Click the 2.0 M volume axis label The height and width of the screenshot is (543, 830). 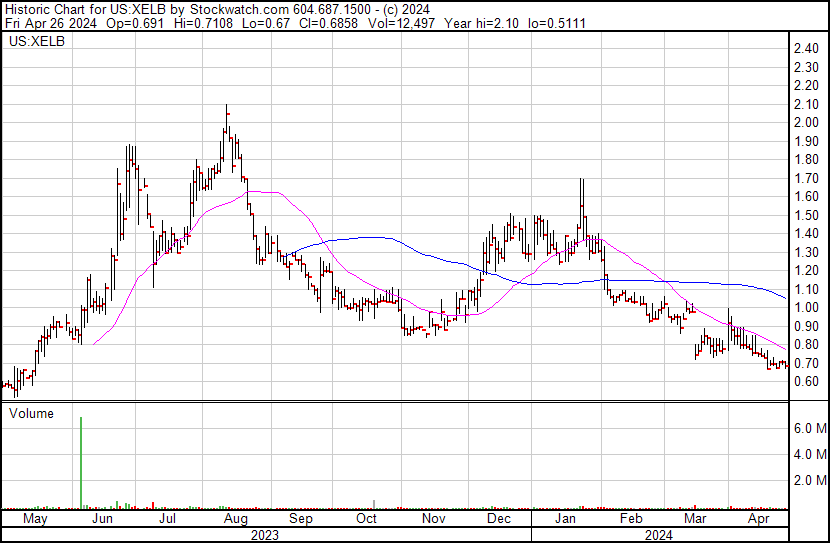click(809, 481)
